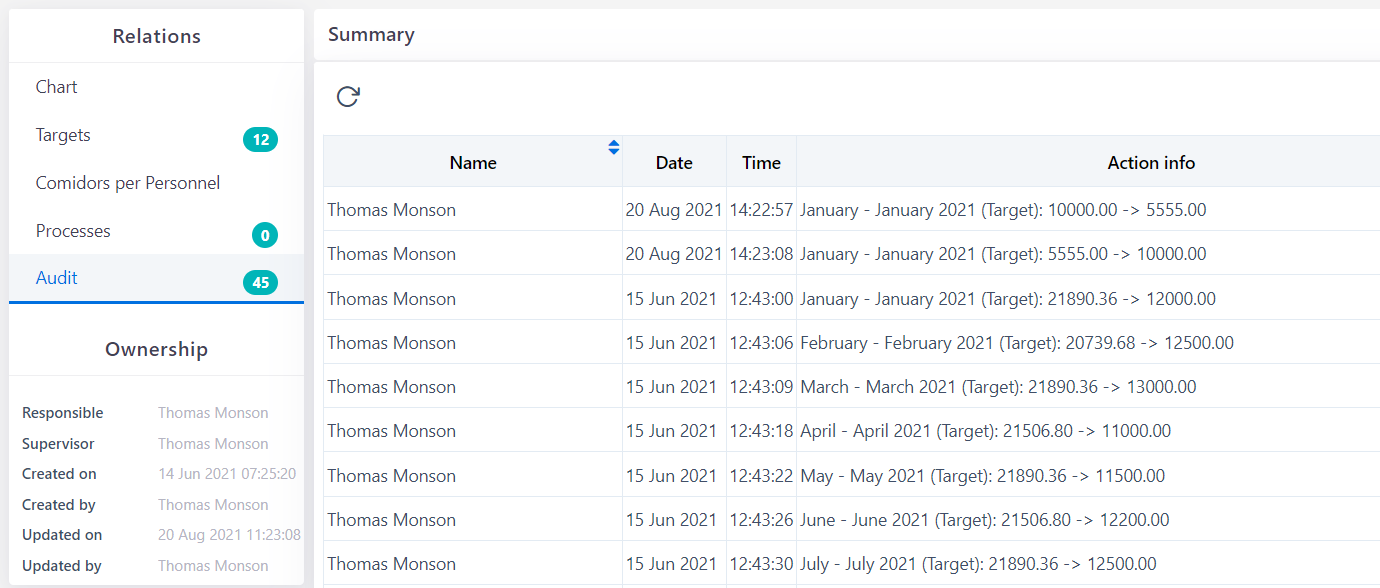Click date 15 Jun 2021 in 12:43:18 row
The image size is (1380, 588).
point(671,431)
